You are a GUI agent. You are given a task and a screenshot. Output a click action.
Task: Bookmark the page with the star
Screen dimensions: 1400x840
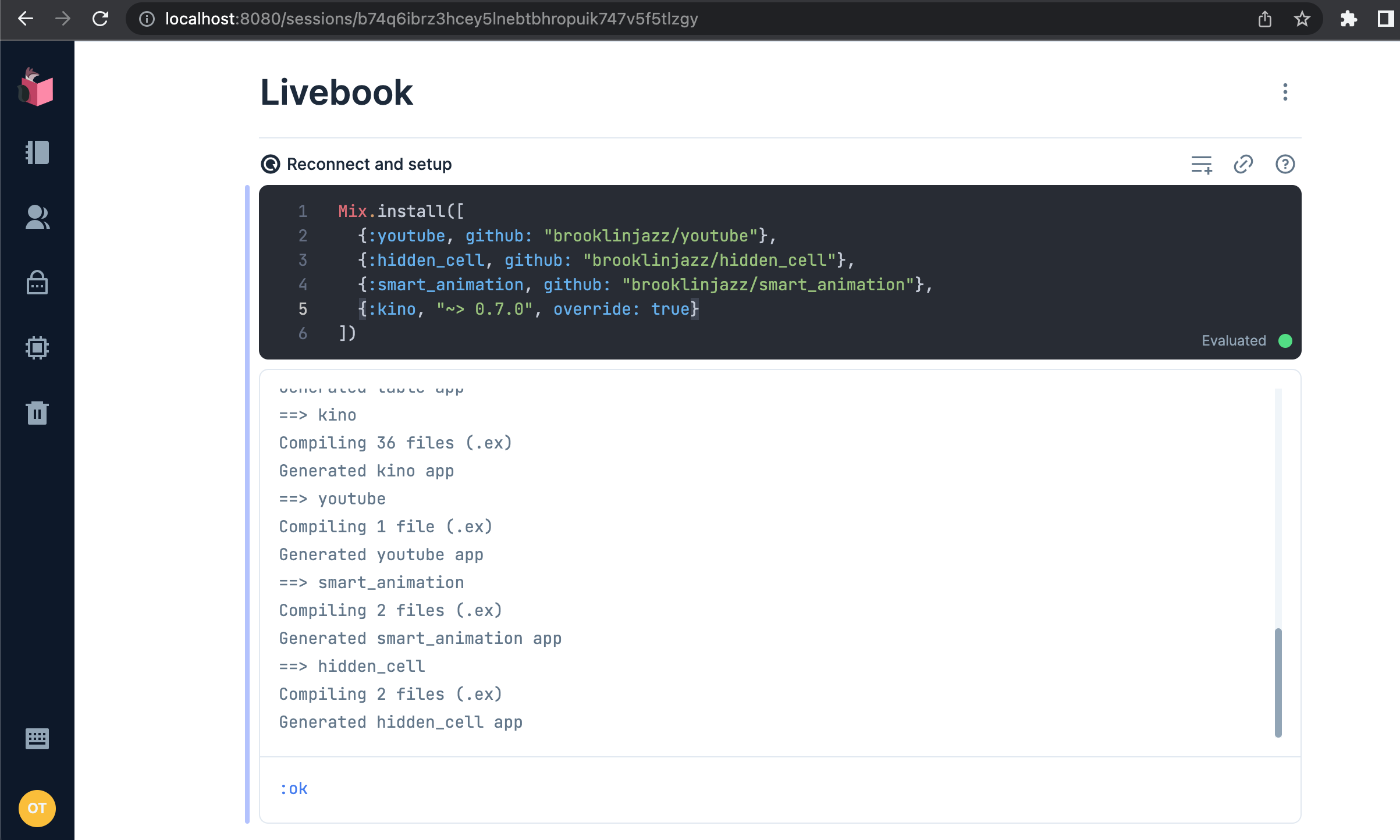click(1302, 19)
